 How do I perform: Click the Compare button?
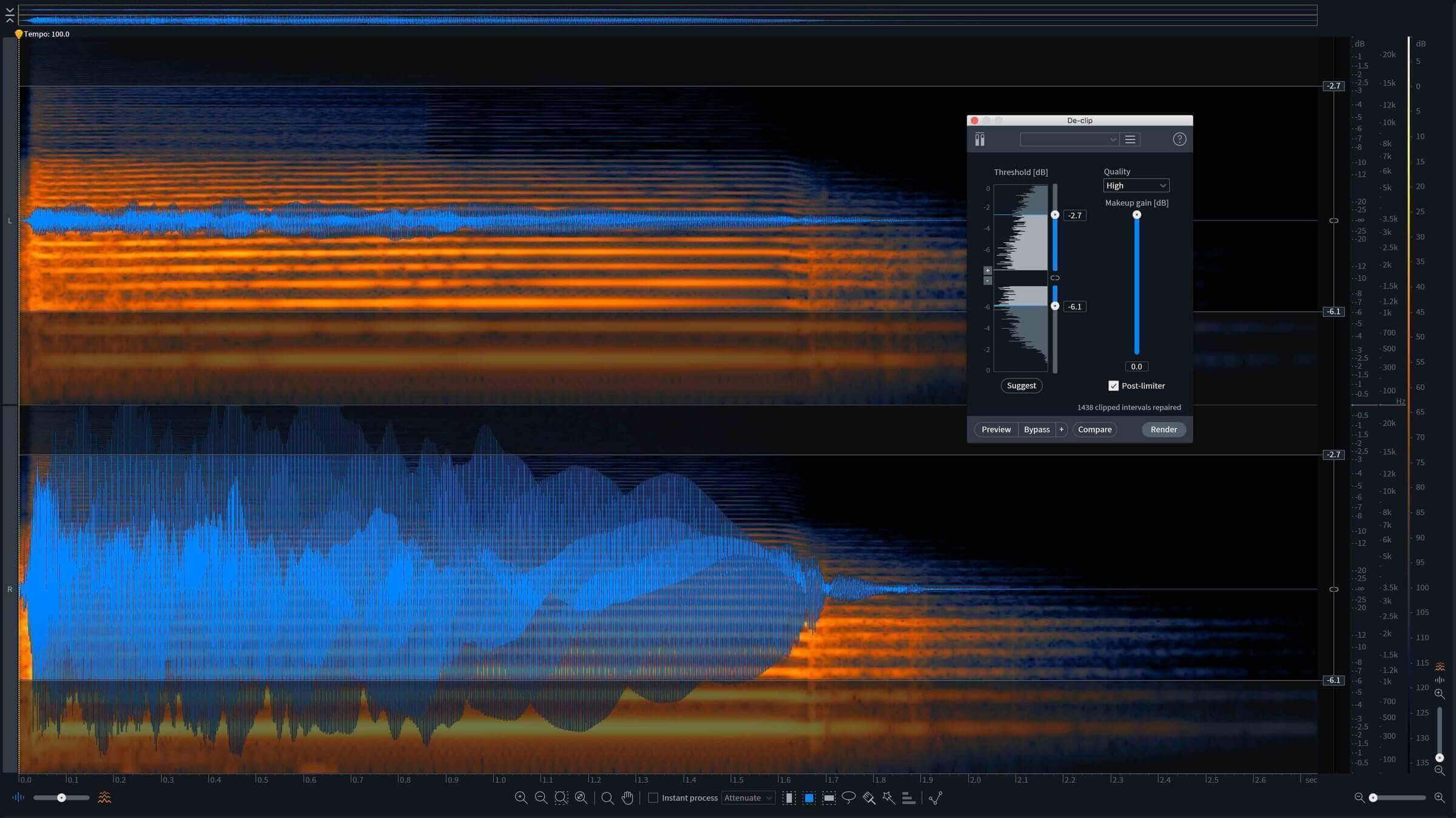[1094, 430]
